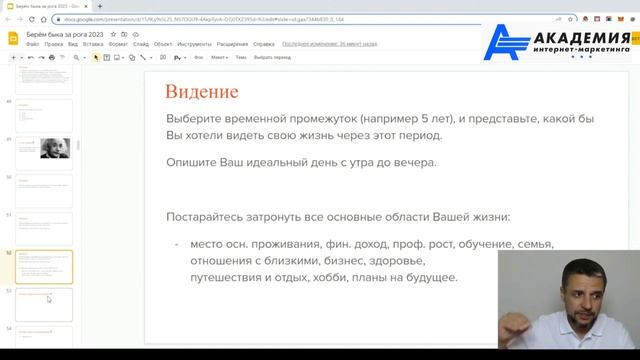Open the Вставка menu
640x360 pixels.
click(x=93, y=44)
